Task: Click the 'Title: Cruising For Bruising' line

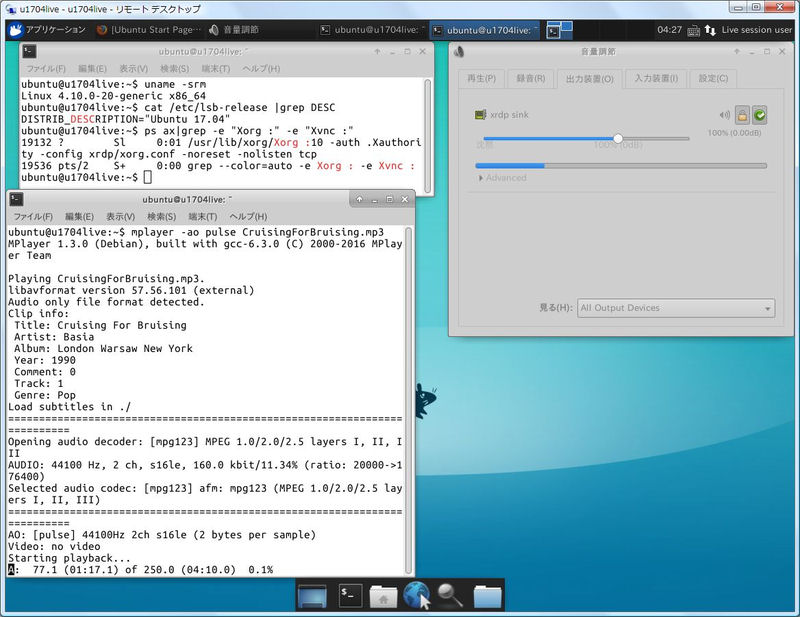Action: click(101, 325)
